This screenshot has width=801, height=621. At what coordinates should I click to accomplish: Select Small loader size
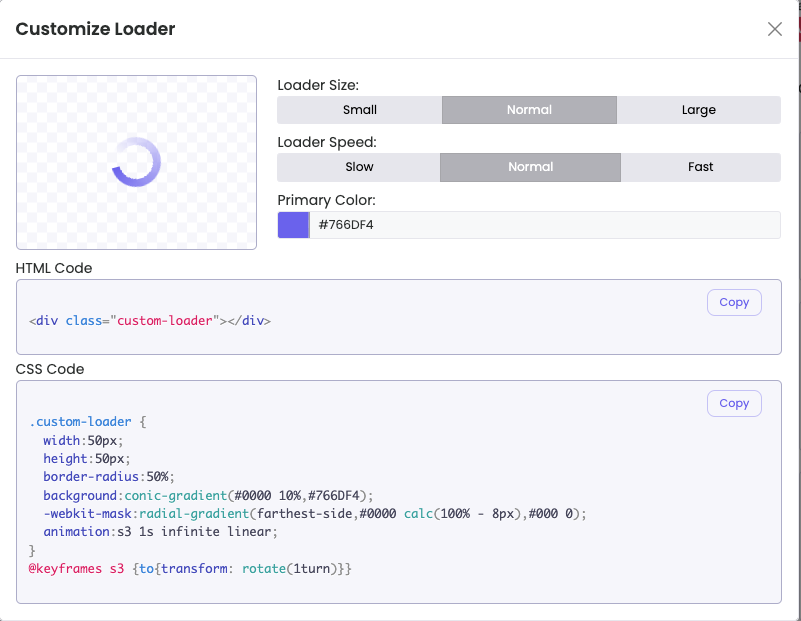[x=360, y=110]
